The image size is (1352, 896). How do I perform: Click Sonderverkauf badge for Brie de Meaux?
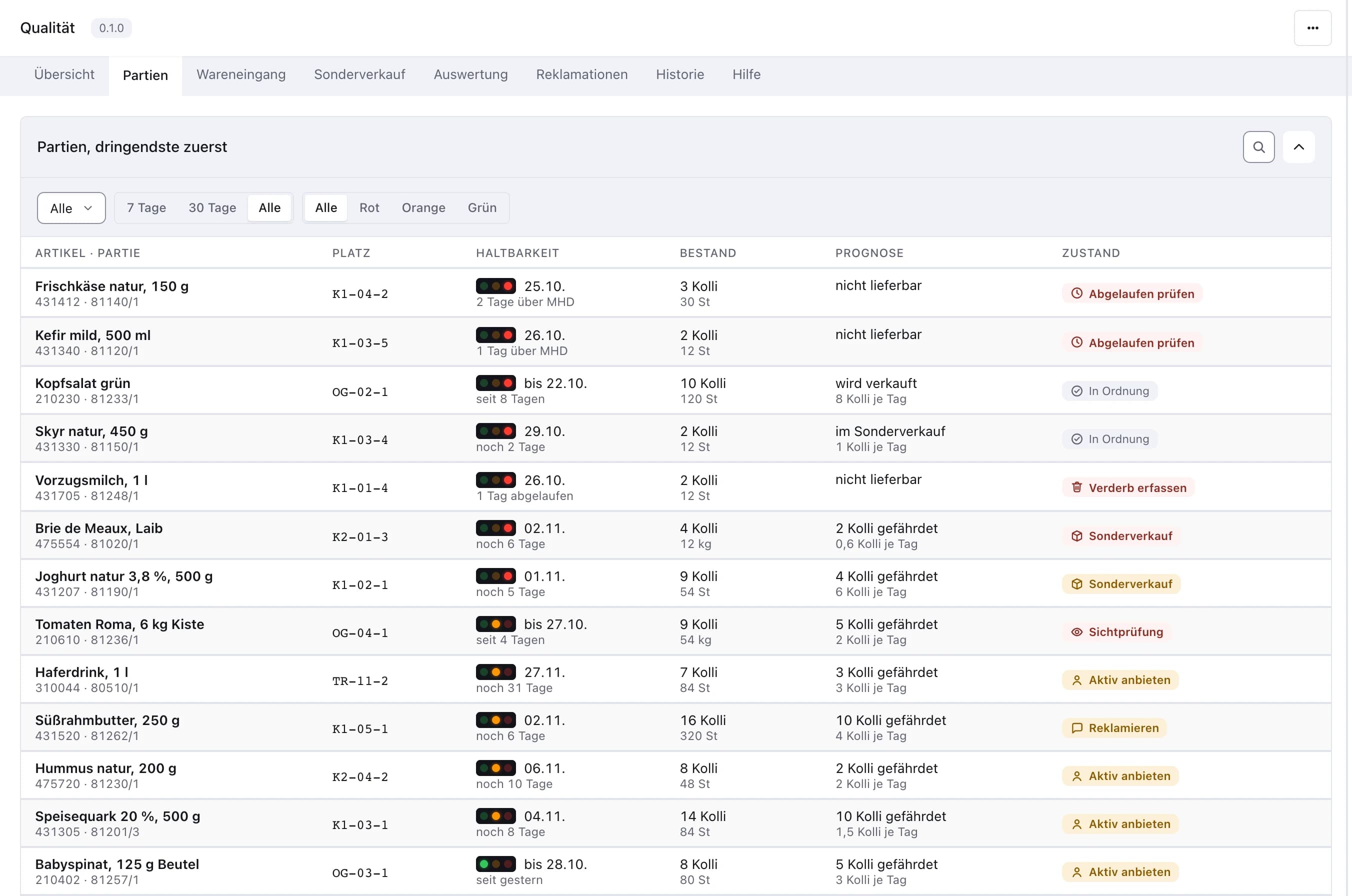[x=1121, y=536]
